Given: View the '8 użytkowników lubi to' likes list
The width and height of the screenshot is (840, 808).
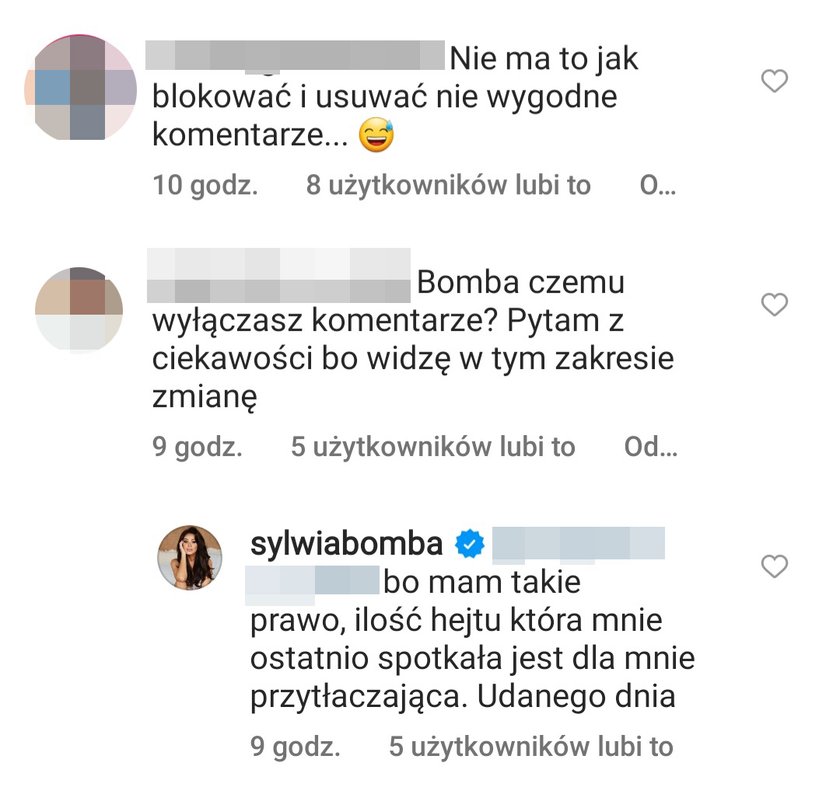Looking at the screenshot, I should (448, 185).
